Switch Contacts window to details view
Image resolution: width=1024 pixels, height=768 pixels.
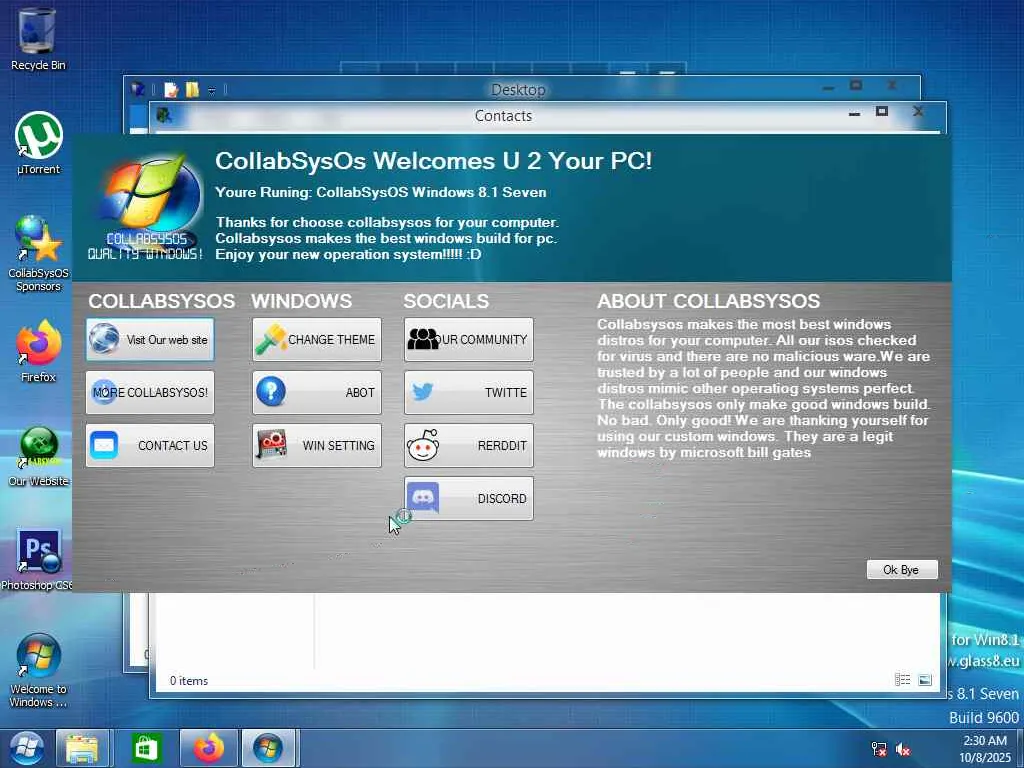coord(903,680)
